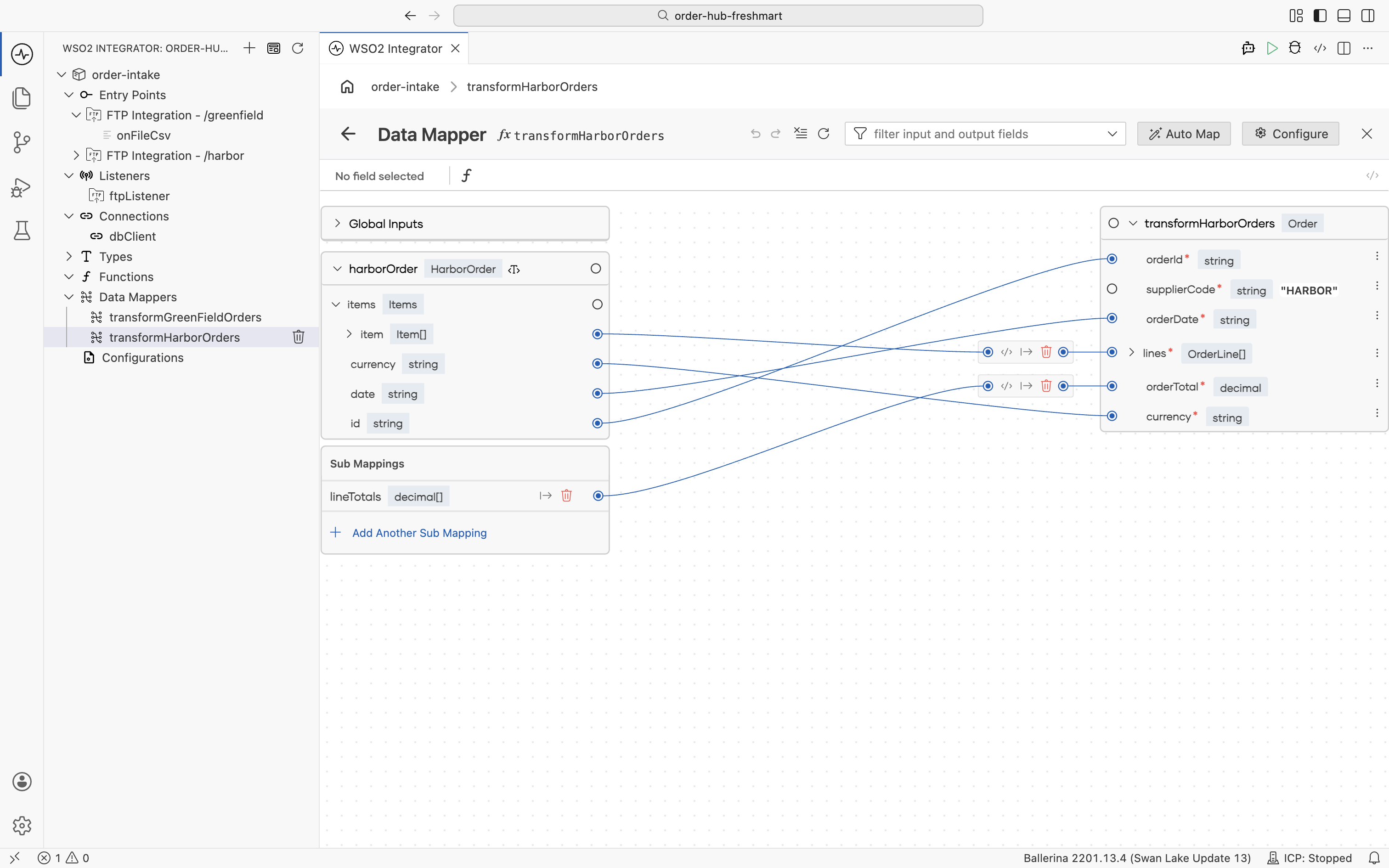
Task: Click order-intake in breadcrumb
Action: pyautogui.click(x=405, y=87)
